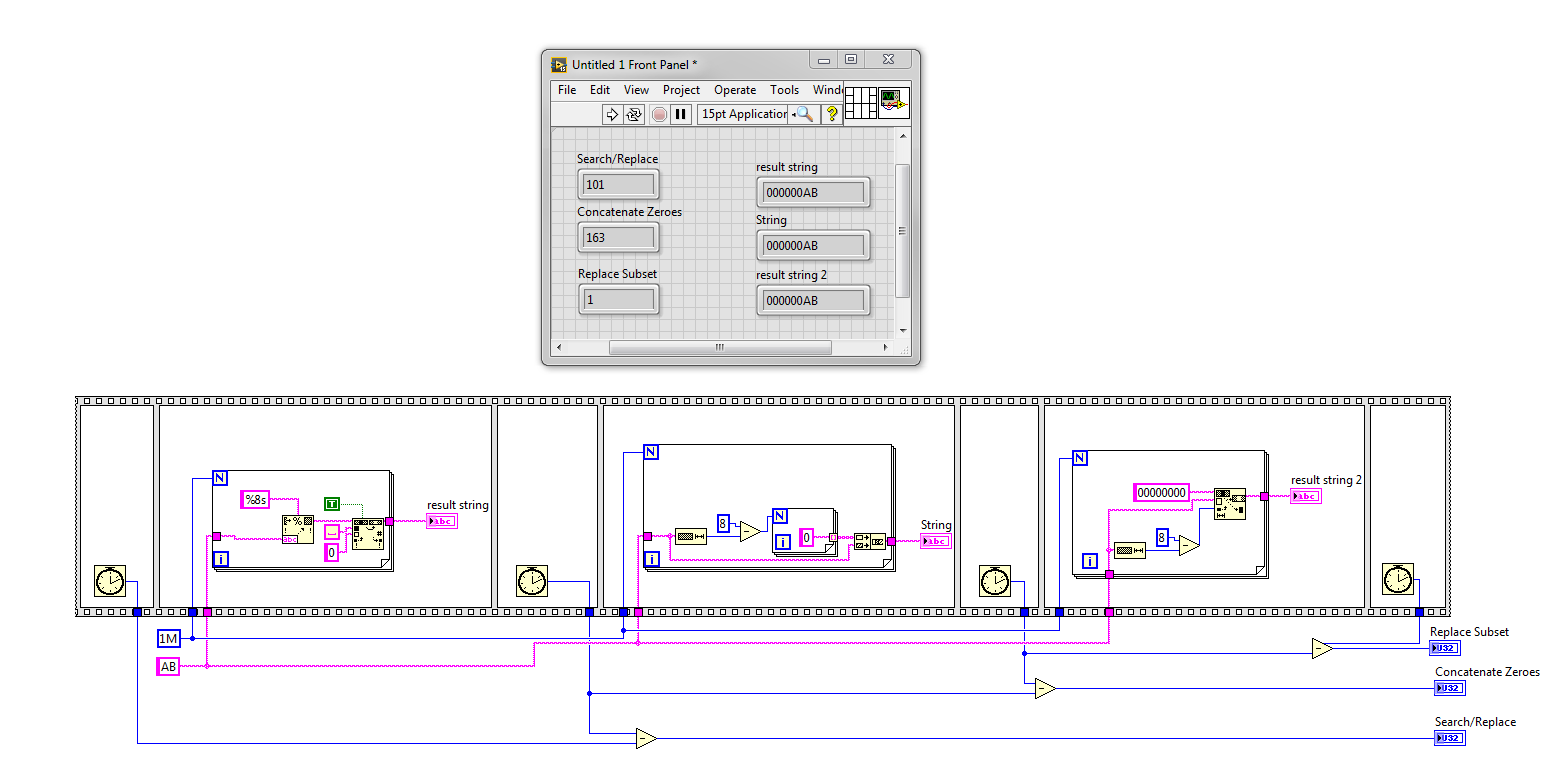The width and height of the screenshot is (1567, 764).
Task: Click the Run arrow button
Action: coord(611,114)
